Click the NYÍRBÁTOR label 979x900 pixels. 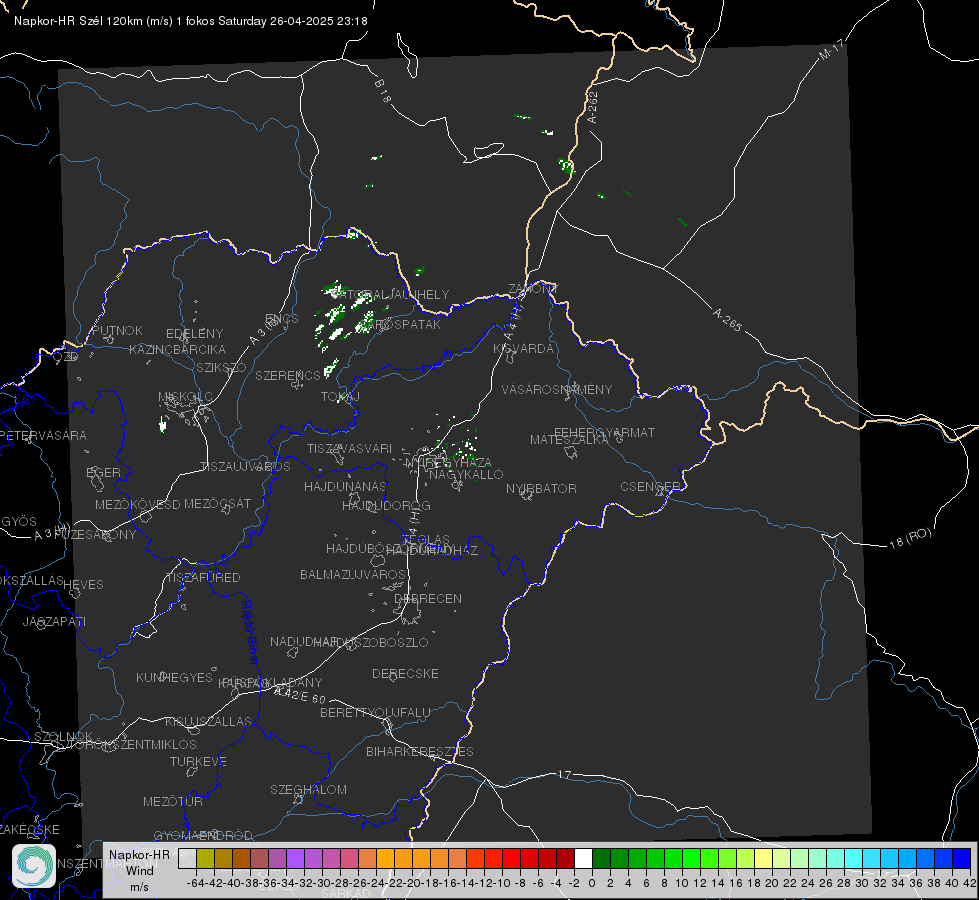pos(541,488)
